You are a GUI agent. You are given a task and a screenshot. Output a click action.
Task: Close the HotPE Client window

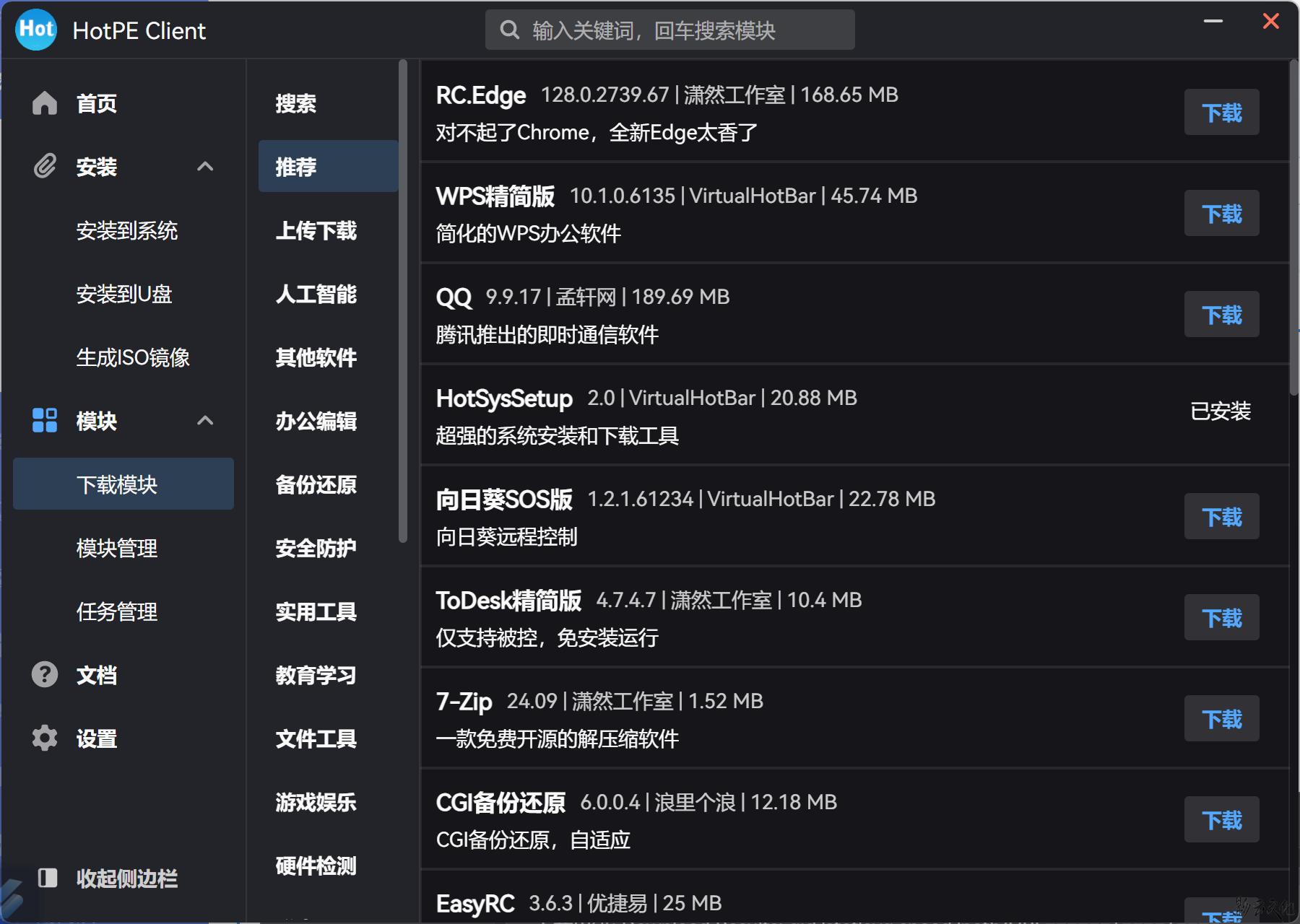(1271, 21)
